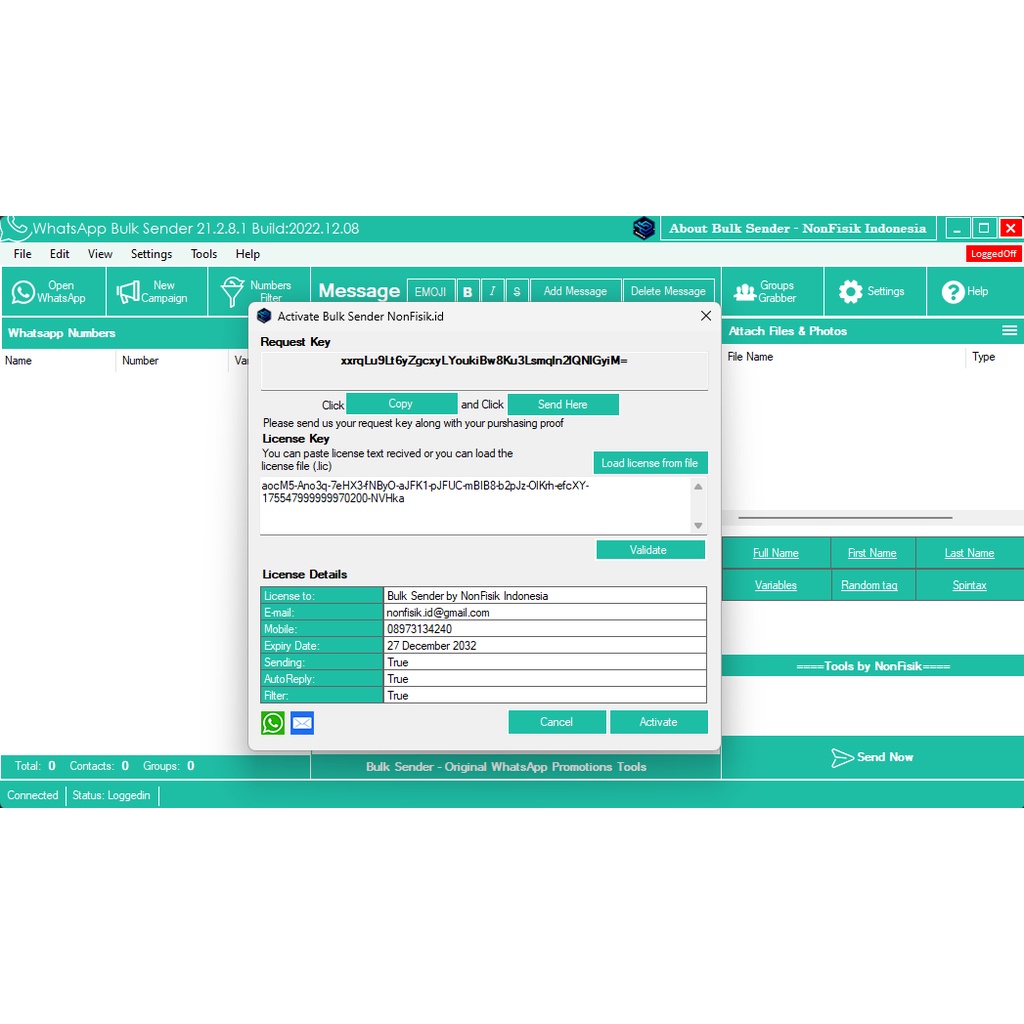Click Add Message

point(575,291)
